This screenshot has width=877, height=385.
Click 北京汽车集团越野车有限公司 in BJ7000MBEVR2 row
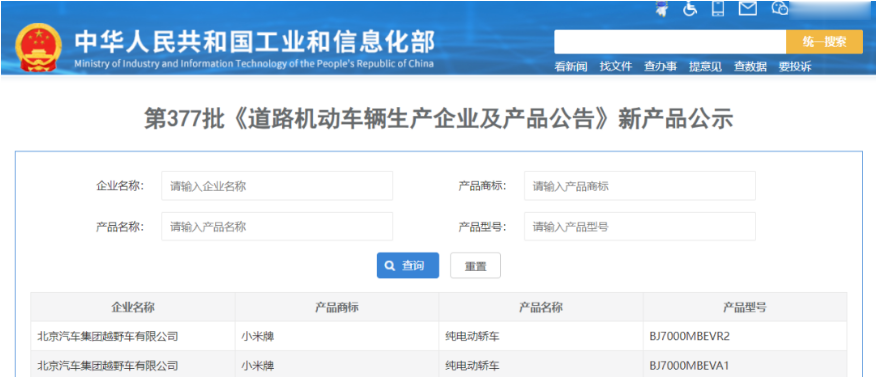pyautogui.click(x=107, y=336)
